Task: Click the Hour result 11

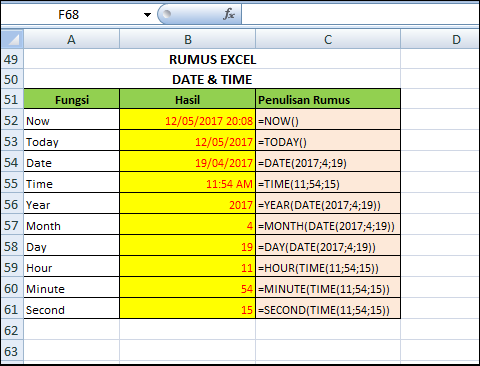Action: coord(188,267)
